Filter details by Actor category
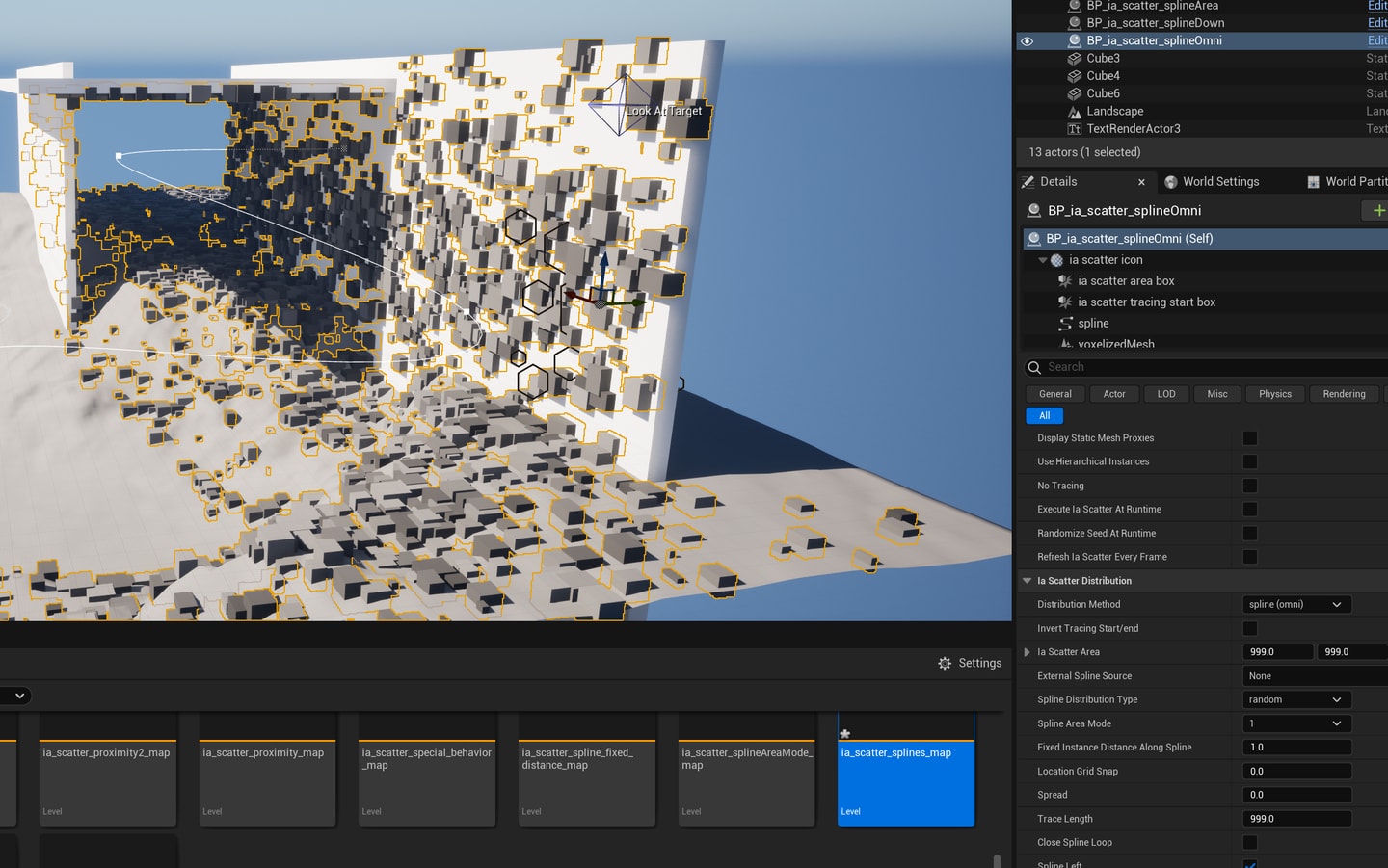1388x868 pixels. click(1114, 394)
